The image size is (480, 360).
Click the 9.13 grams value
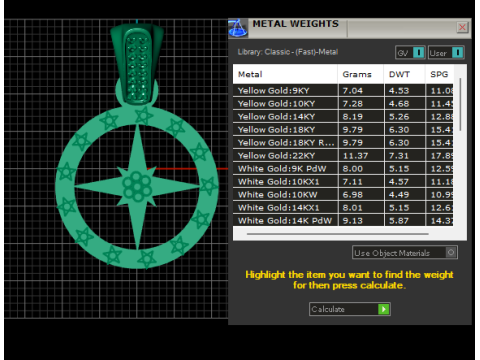pos(352,221)
